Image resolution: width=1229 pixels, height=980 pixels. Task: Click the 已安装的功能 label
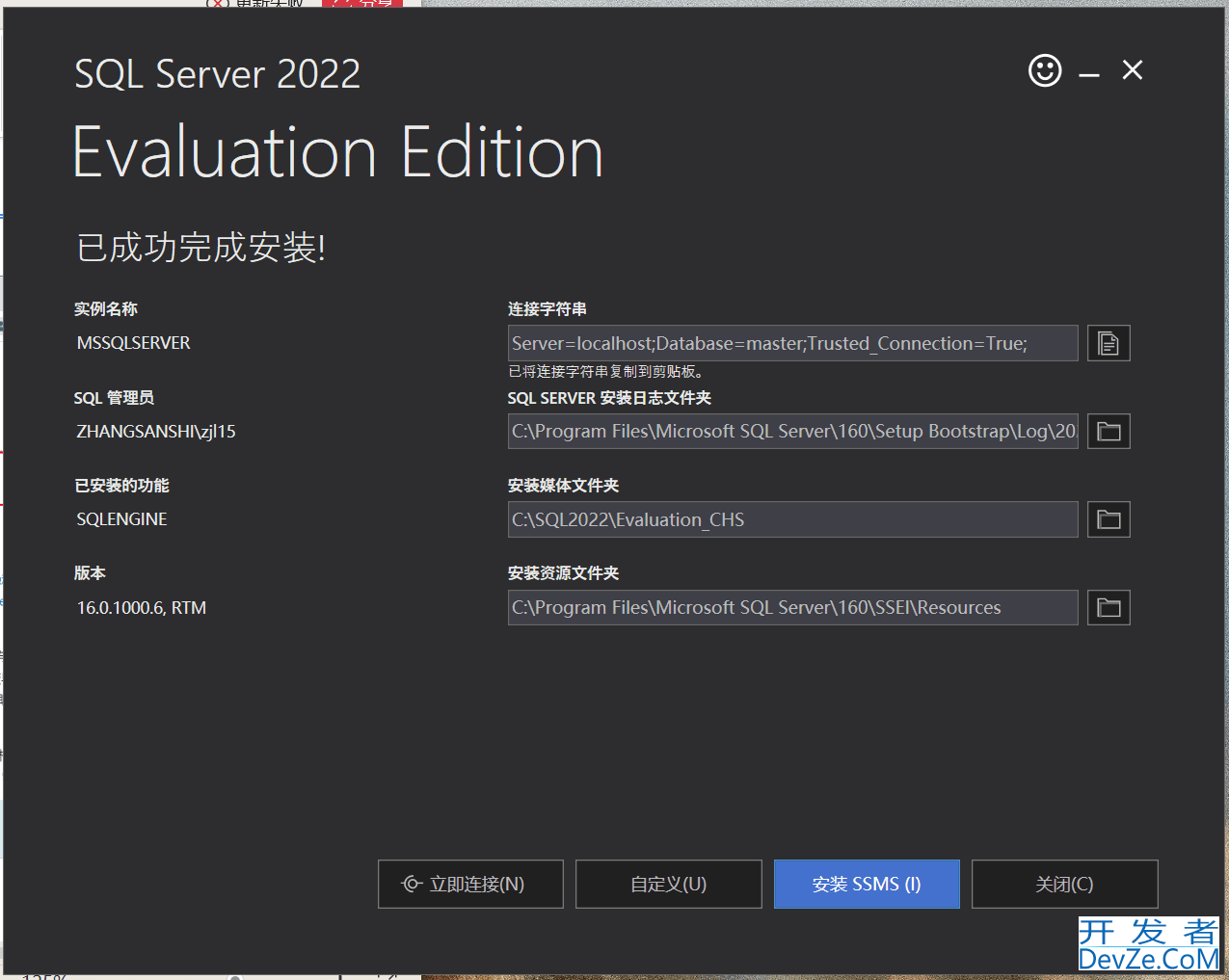(121, 486)
